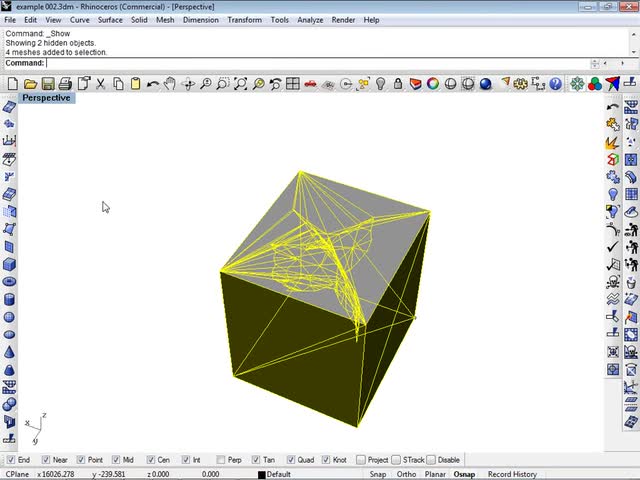The height and width of the screenshot is (480, 640).
Task: Enable the STrack checkbox
Action: tap(396, 460)
